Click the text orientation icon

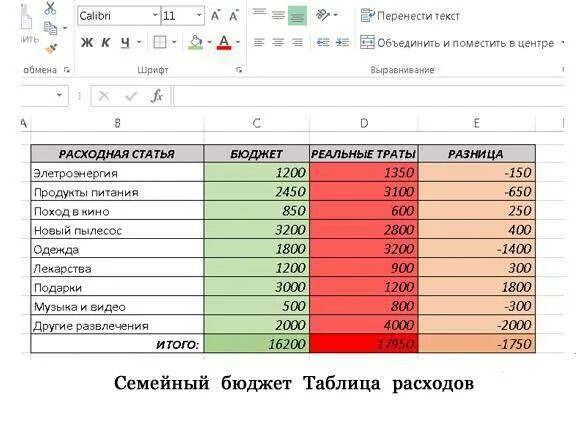[323, 15]
